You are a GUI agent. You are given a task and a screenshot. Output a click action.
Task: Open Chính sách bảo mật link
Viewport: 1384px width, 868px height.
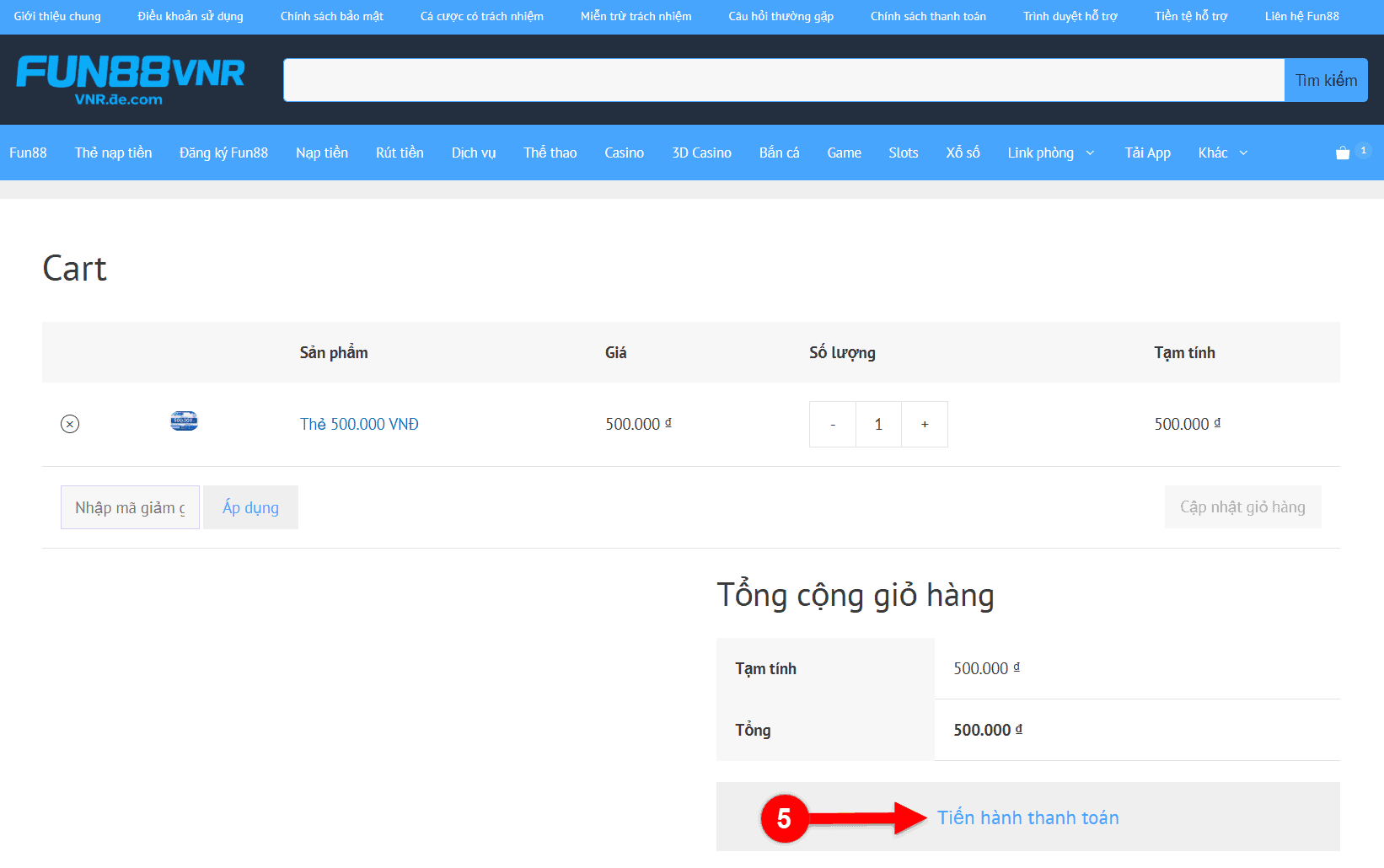pos(332,16)
